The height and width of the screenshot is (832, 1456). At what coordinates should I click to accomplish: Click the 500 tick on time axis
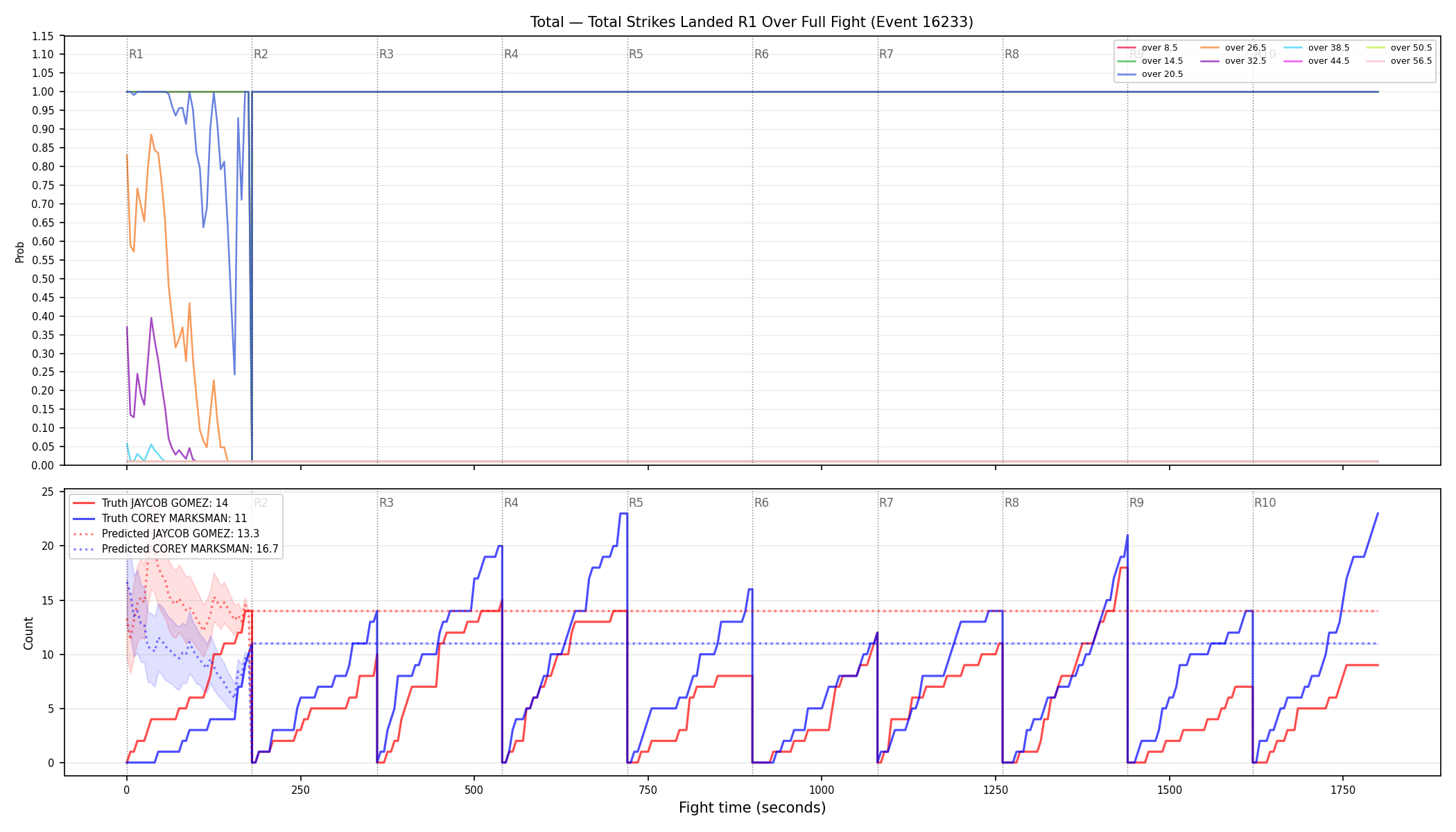(474, 790)
